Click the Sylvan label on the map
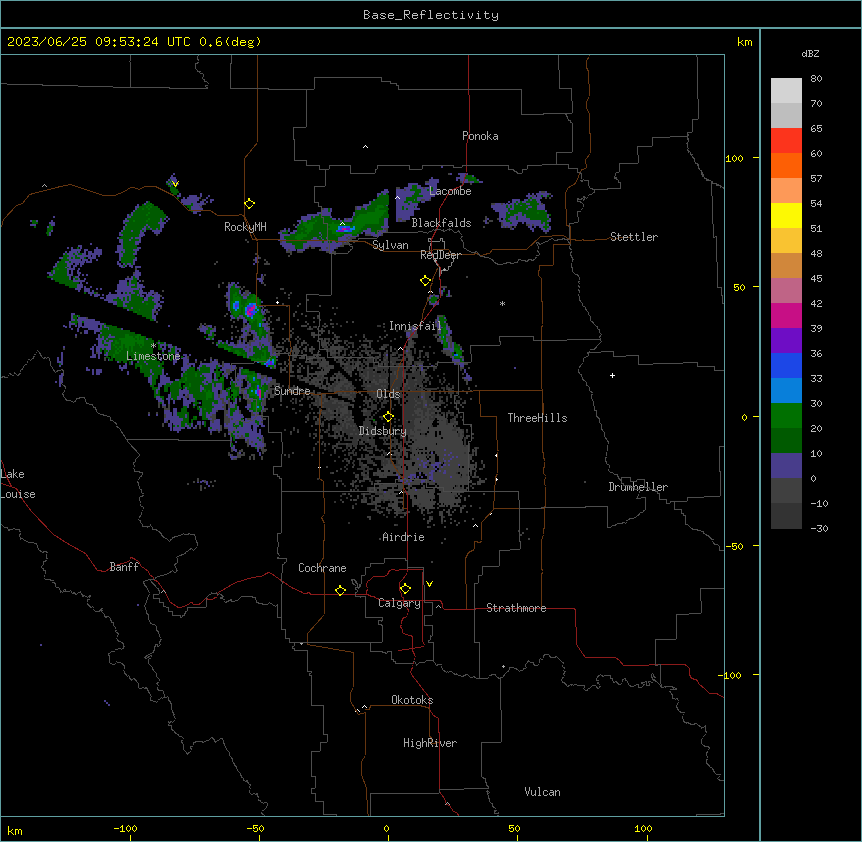Screen dimensions: 862x842 click(x=390, y=245)
